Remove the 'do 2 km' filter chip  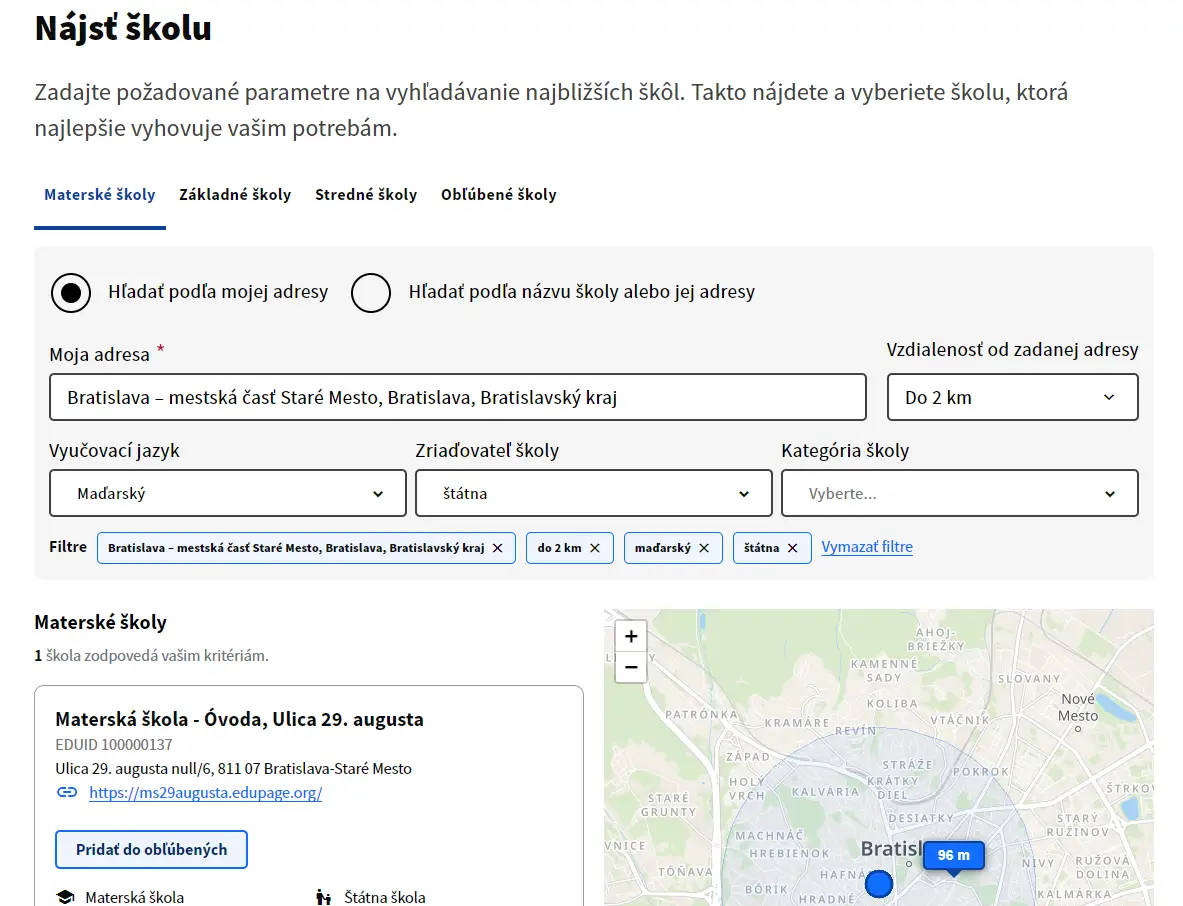[x=595, y=548]
